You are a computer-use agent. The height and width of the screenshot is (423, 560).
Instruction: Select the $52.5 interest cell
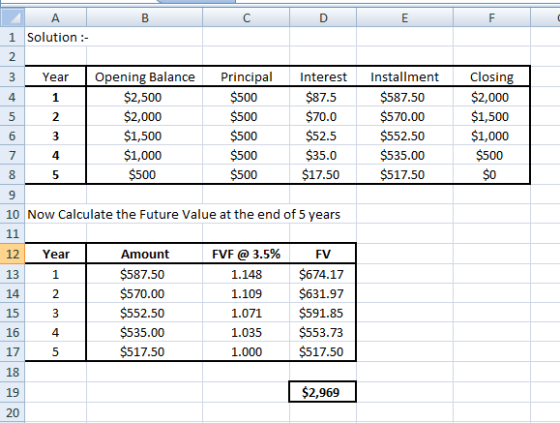point(323,135)
